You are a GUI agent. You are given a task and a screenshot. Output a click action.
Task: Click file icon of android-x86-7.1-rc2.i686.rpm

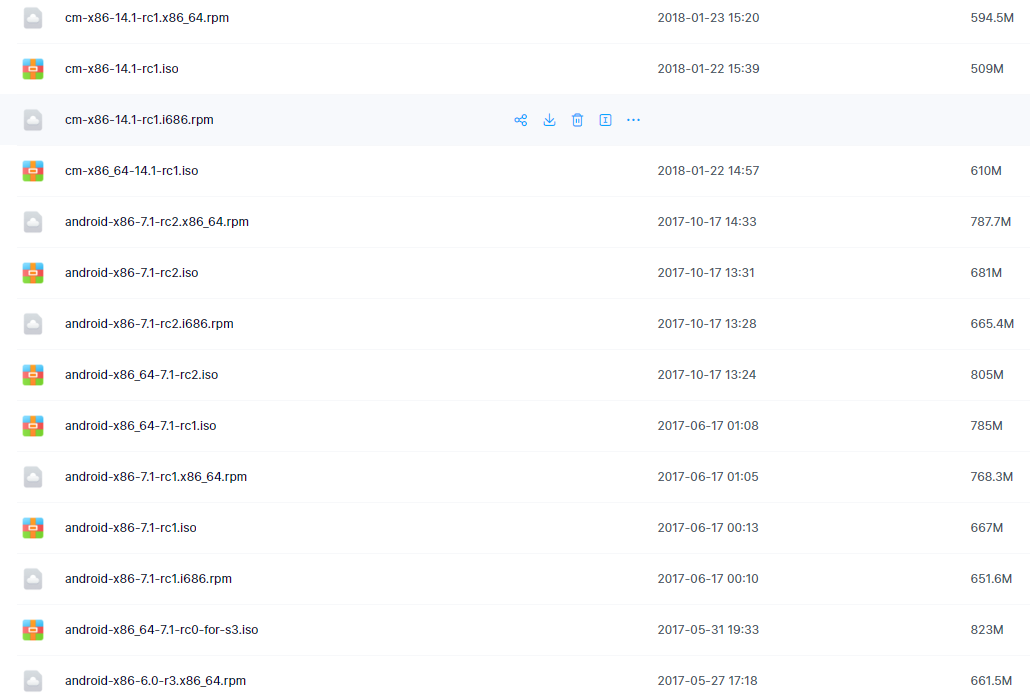coord(33,324)
